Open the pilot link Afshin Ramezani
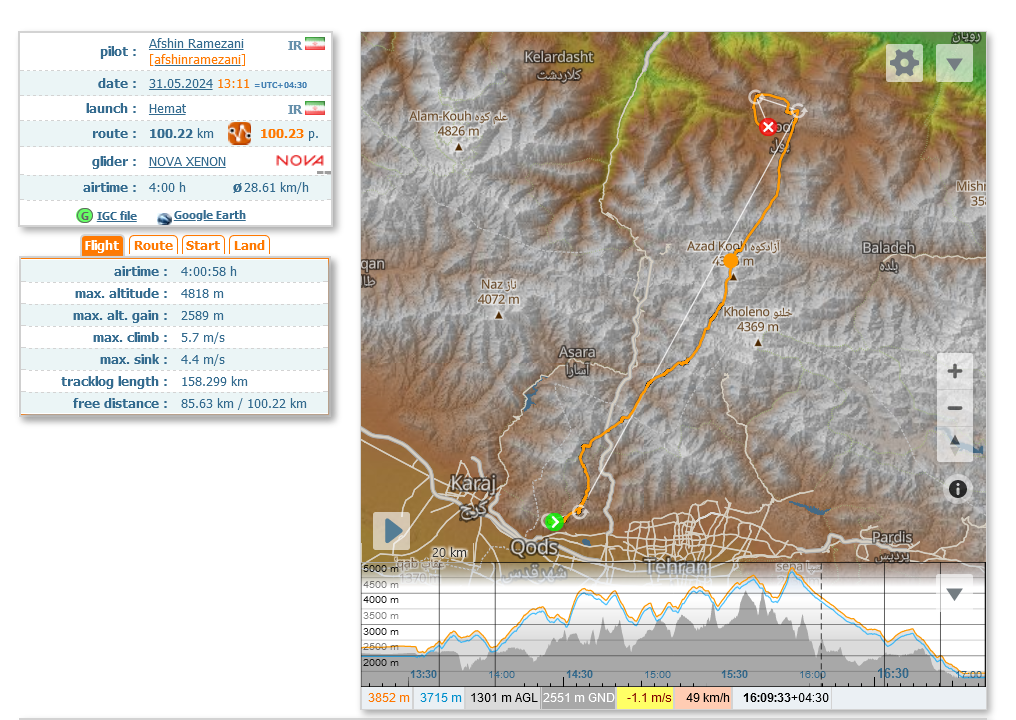This screenshot has width=1016, height=720. point(196,43)
